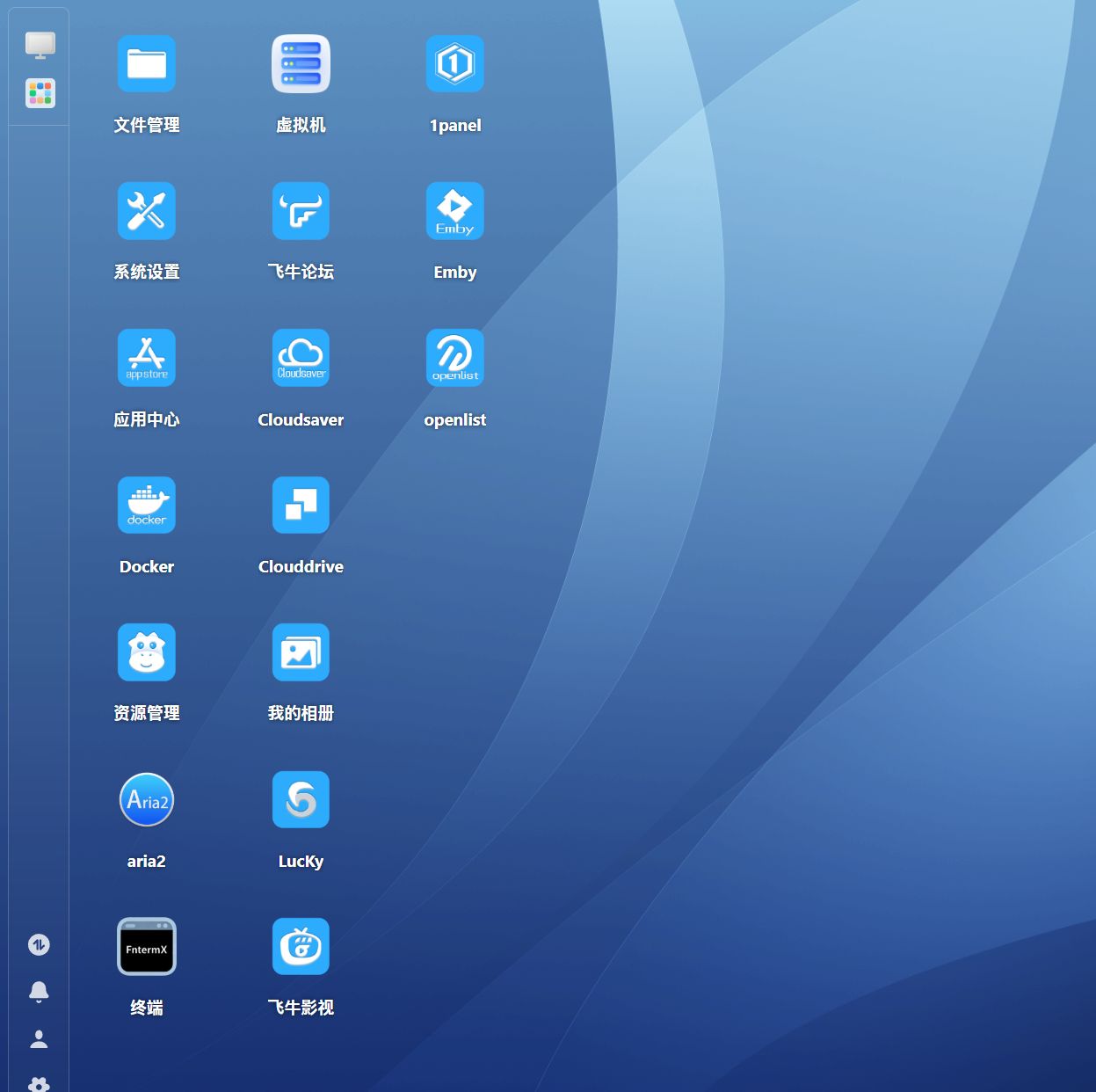The width and height of the screenshot is (1096, 1092).
Task: Show desktop via sidebar monitor icon
Action: point(40,45)
